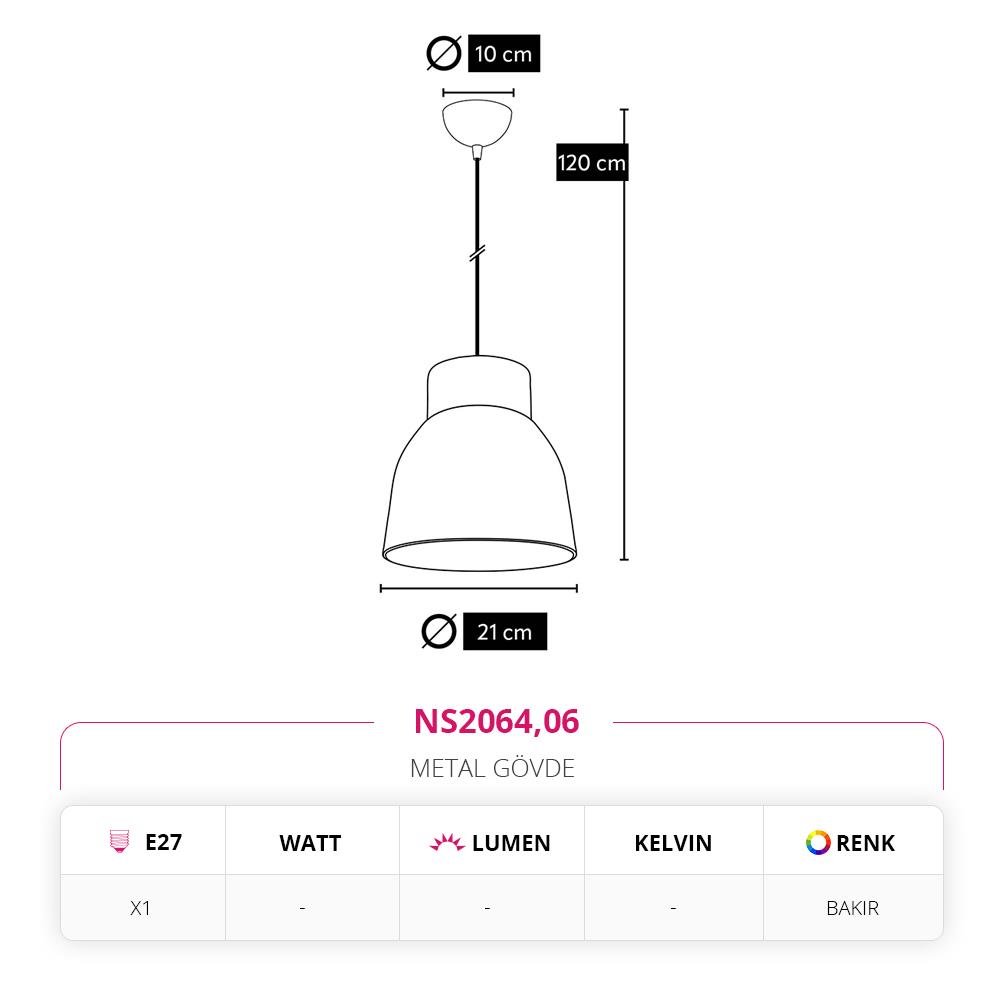Click the BAKIR color value

pos(852,908)
